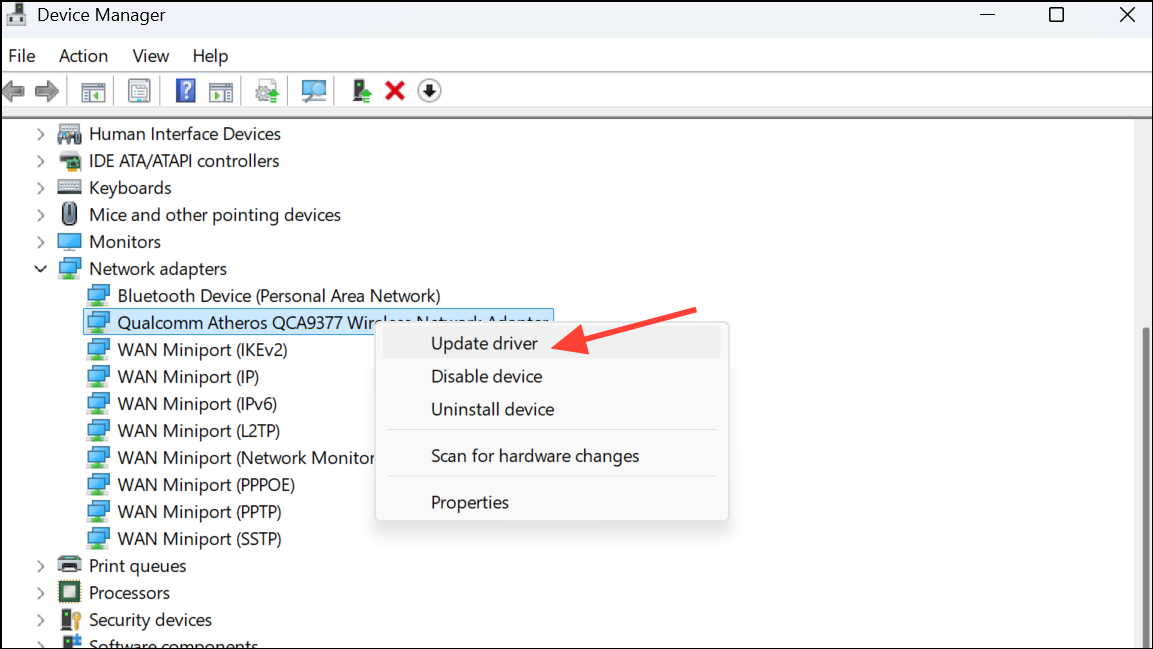Collapse the Network adapters category
The image size is (1153, 649).
(x=41, y=268)
